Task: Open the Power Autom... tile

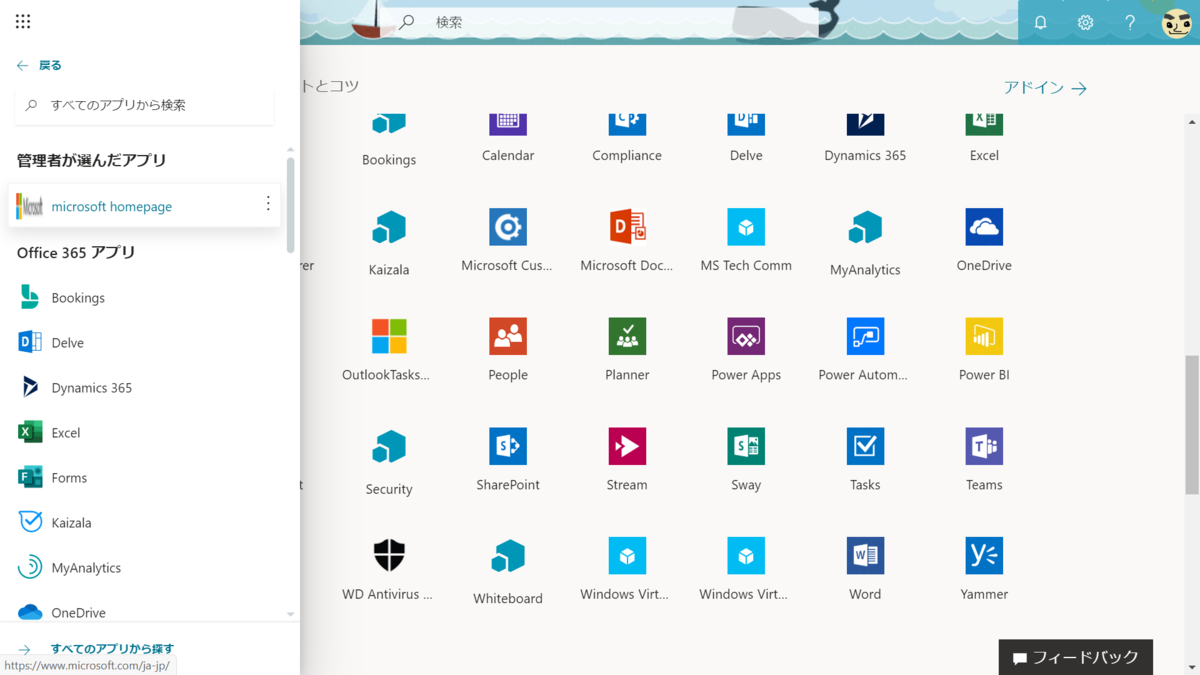Action: 864,350
